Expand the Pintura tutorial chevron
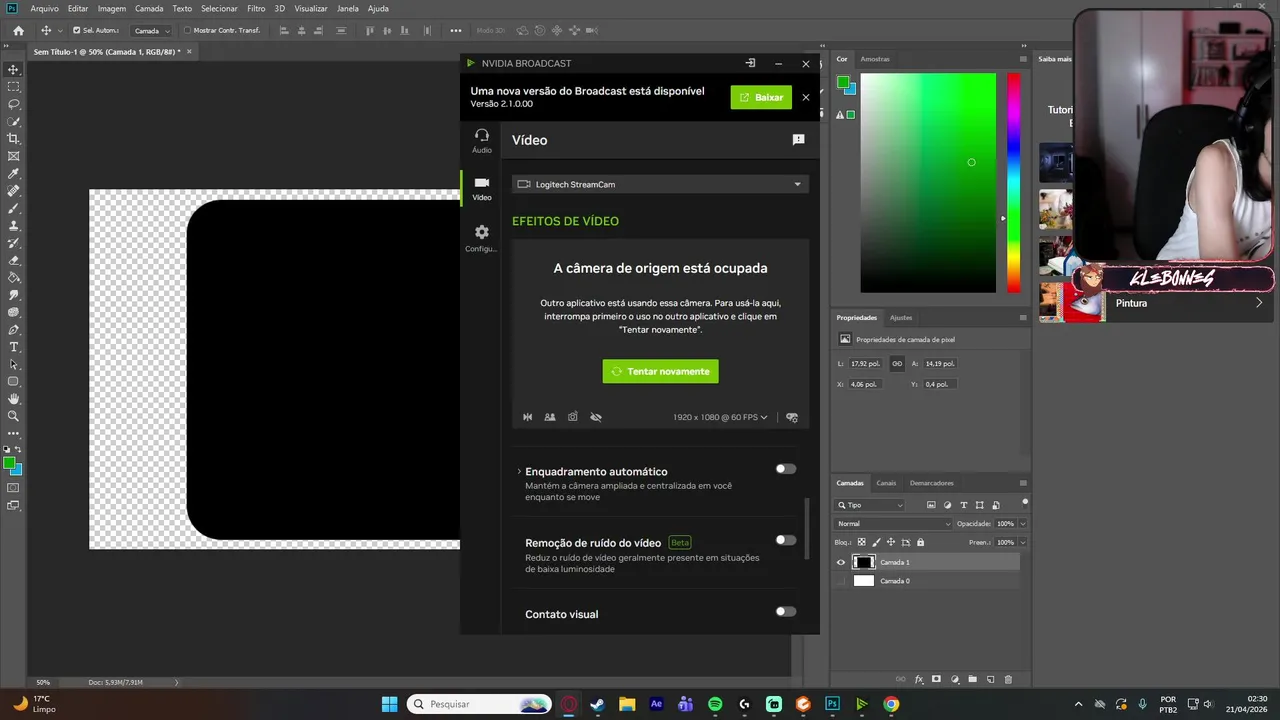Viewport: 1280px width, 720px height. click(1259, 303)
